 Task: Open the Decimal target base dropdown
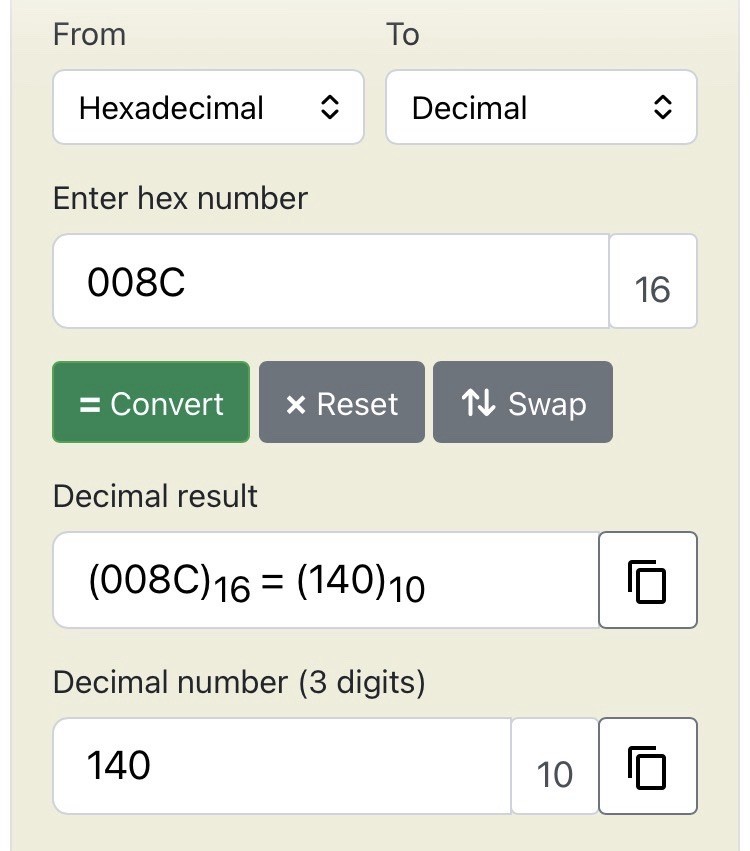pos(540,108)
